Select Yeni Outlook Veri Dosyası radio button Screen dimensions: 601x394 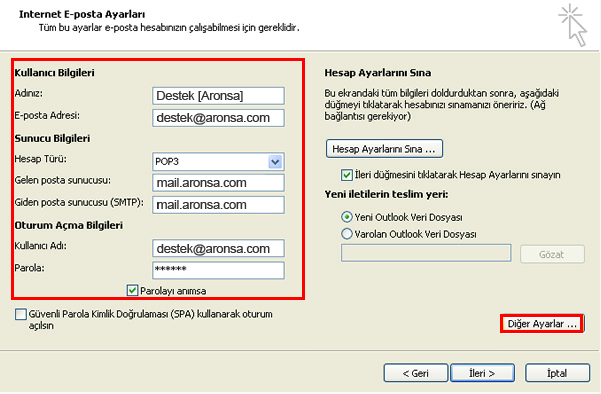[x=346, y=217]
